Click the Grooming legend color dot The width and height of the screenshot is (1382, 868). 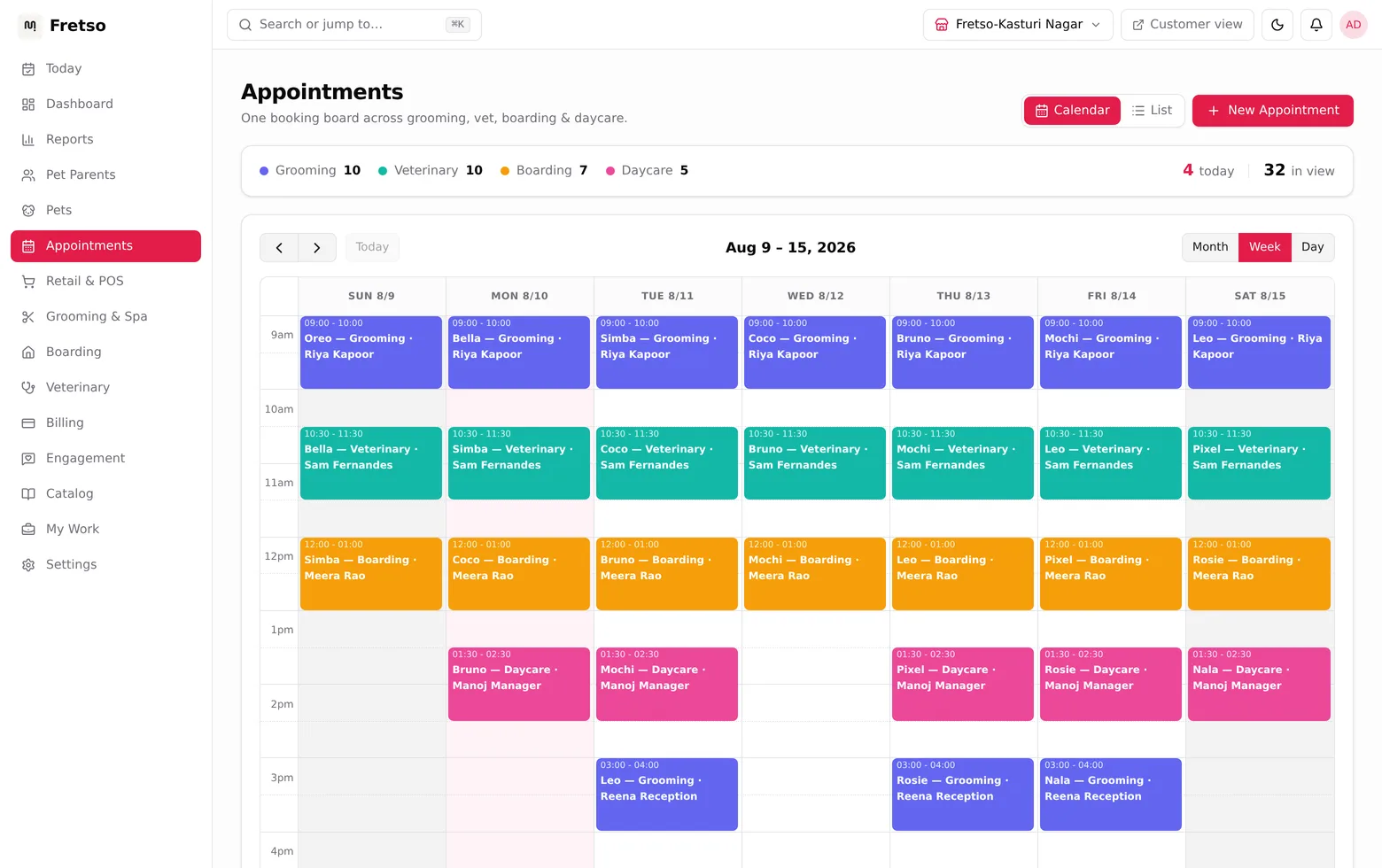point(264,171)
